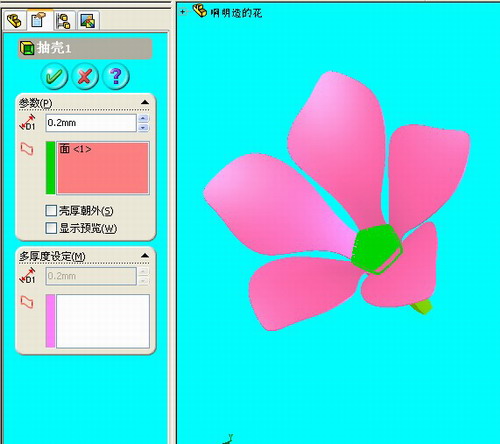Switch to the PropertyManager tab

(39, 20)
